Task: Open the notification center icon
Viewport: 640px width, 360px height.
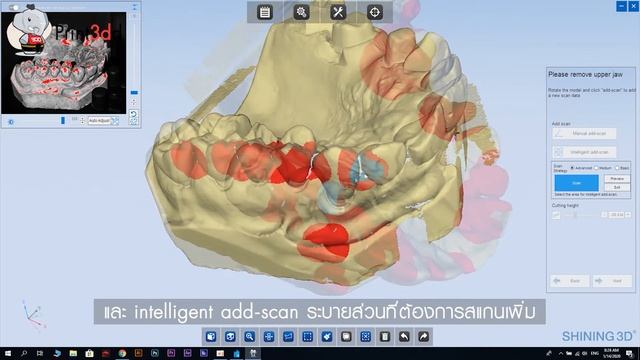Action: [630, 353]
